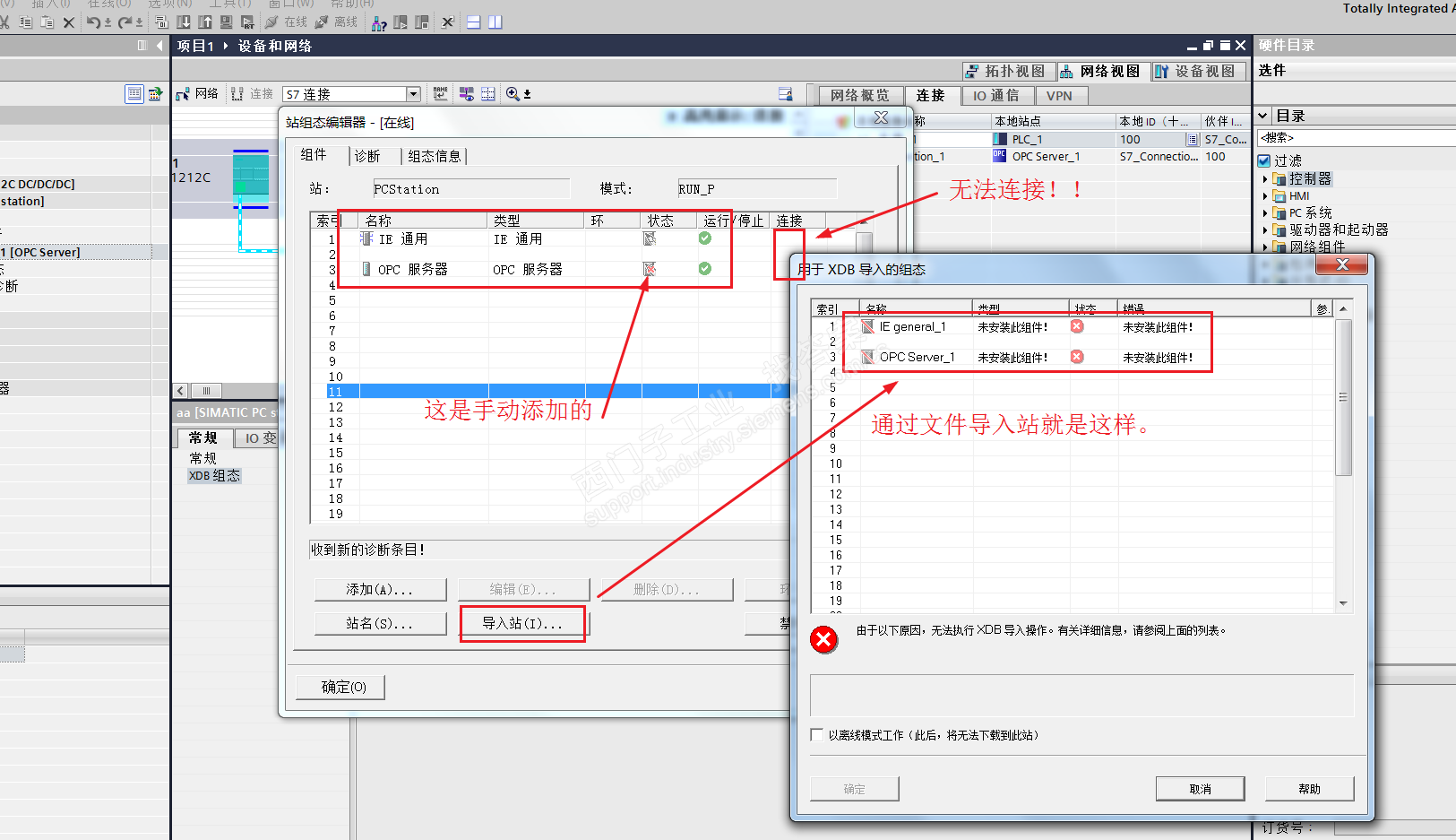Viewport: 1456px width, 840px height.
Task: Click the 搜索 search field in hardware catalog
Action: (1357, 138)
